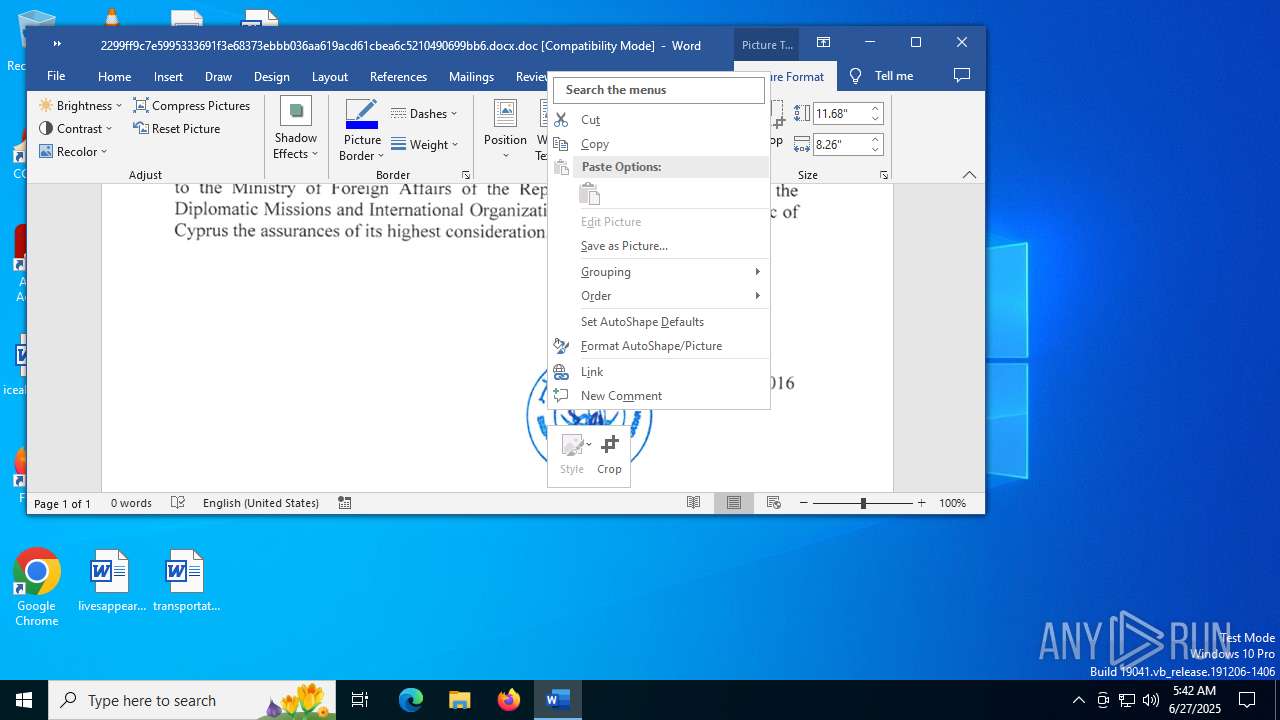This screenshot has width=1280, height=720.
Task: Open the Position dropdown
Action: 505,128
